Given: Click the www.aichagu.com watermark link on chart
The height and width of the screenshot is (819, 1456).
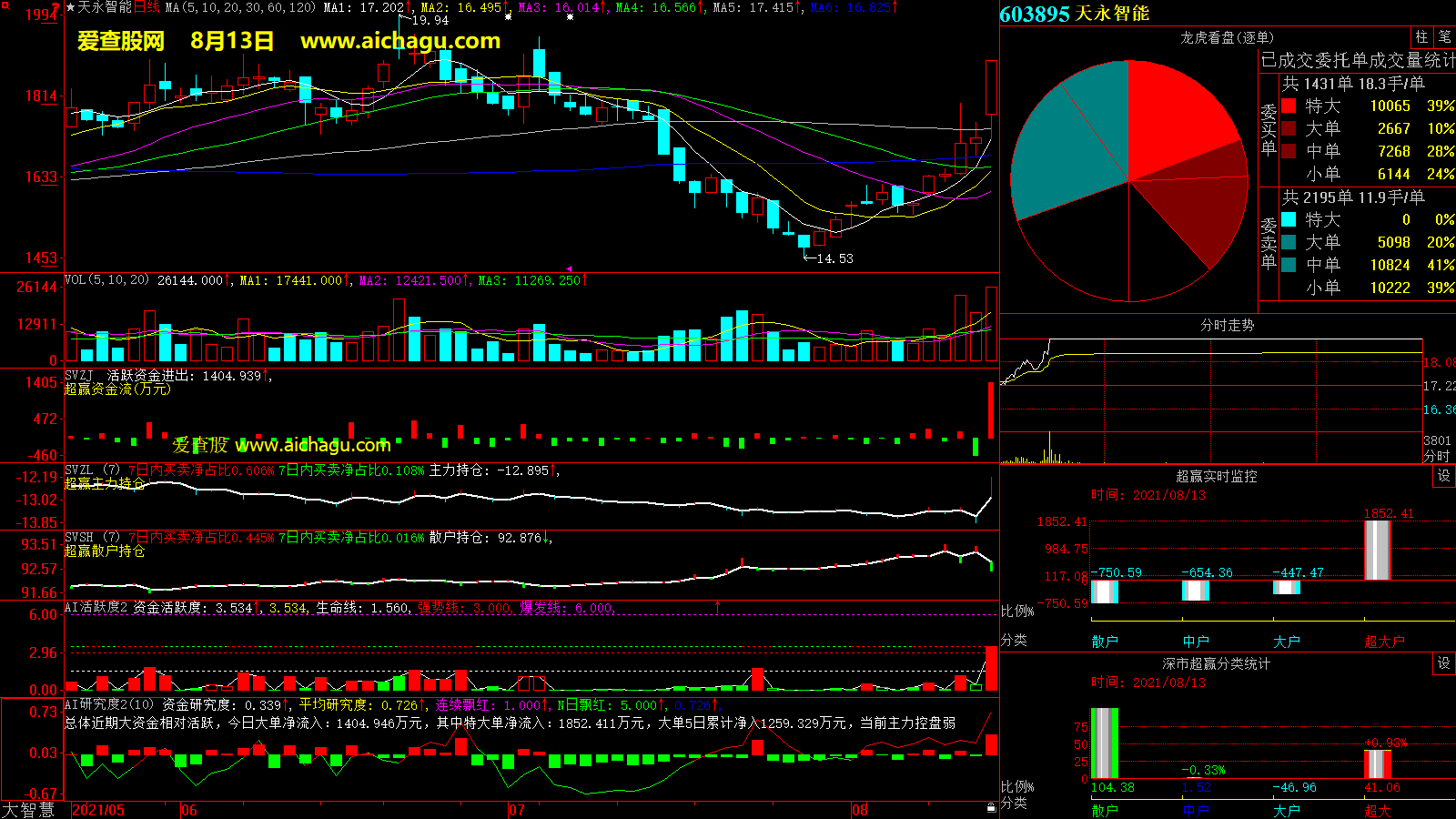Looking at the screenshot, I should coord(400,41).
